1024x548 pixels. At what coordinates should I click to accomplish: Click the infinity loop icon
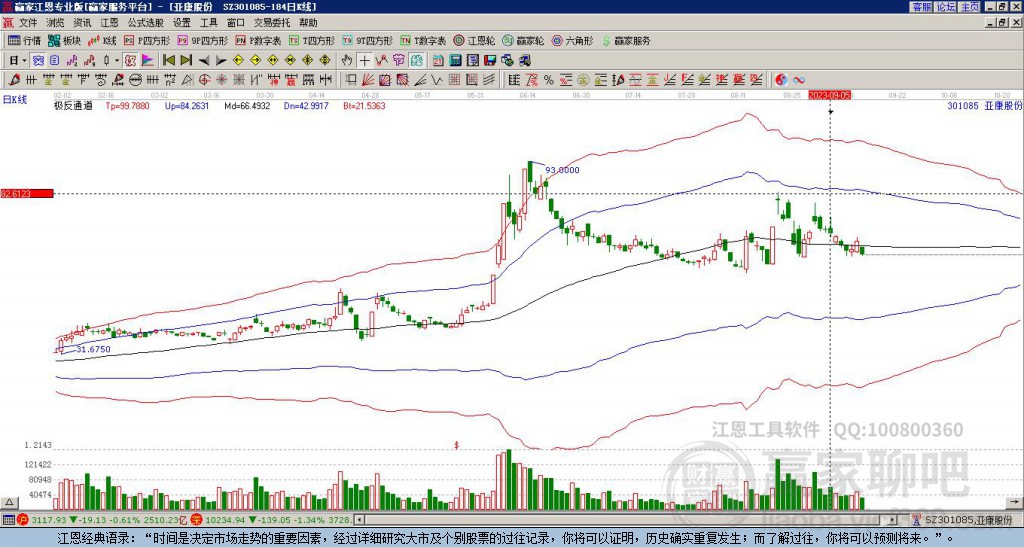point(799,80)
